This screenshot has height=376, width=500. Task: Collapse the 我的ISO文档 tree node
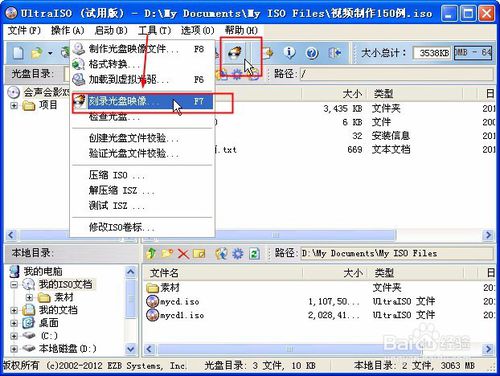[14, 285]
